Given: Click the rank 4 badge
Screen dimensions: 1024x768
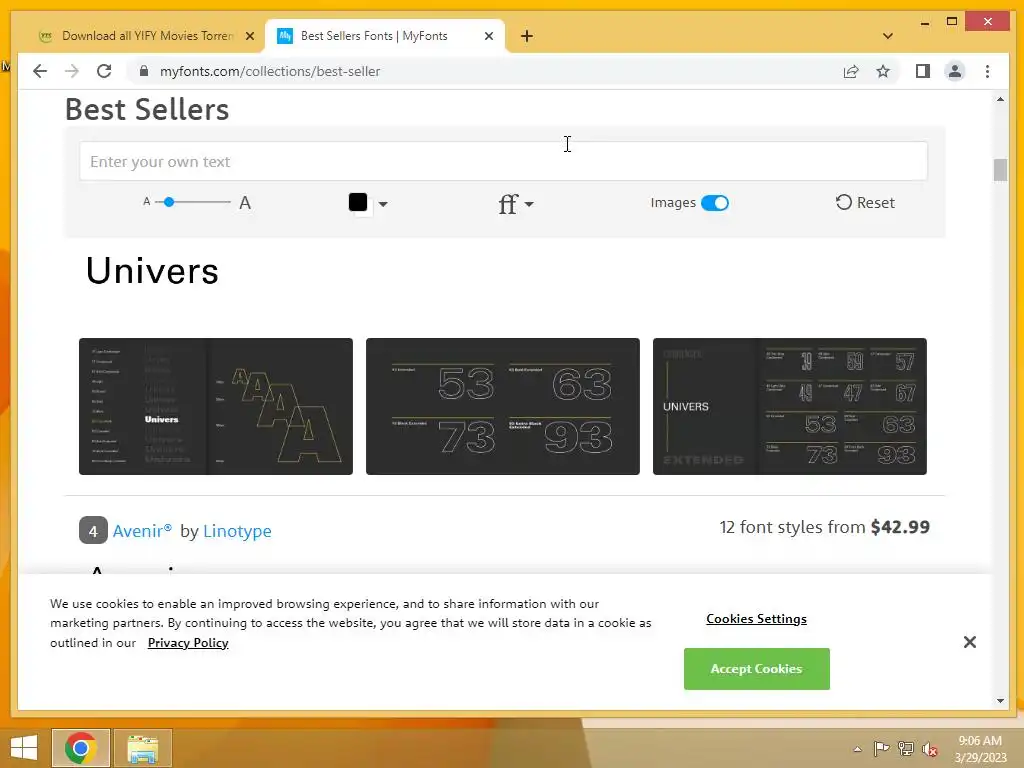Looking at the screenshot, I should pyautogui.click(x=93, y=530).
